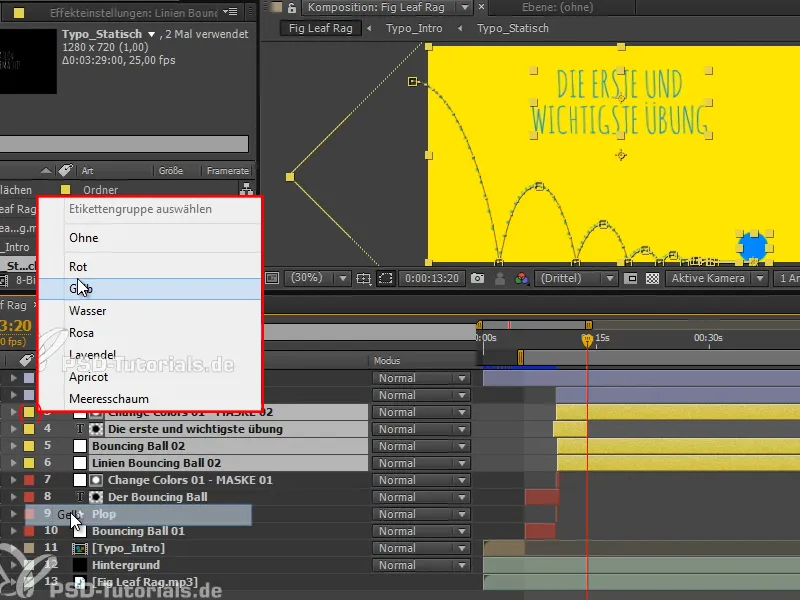Switch to Komposition: Fig Leaf Rag tab
Viewport: 800px width, 600px height.
[376, 7]
